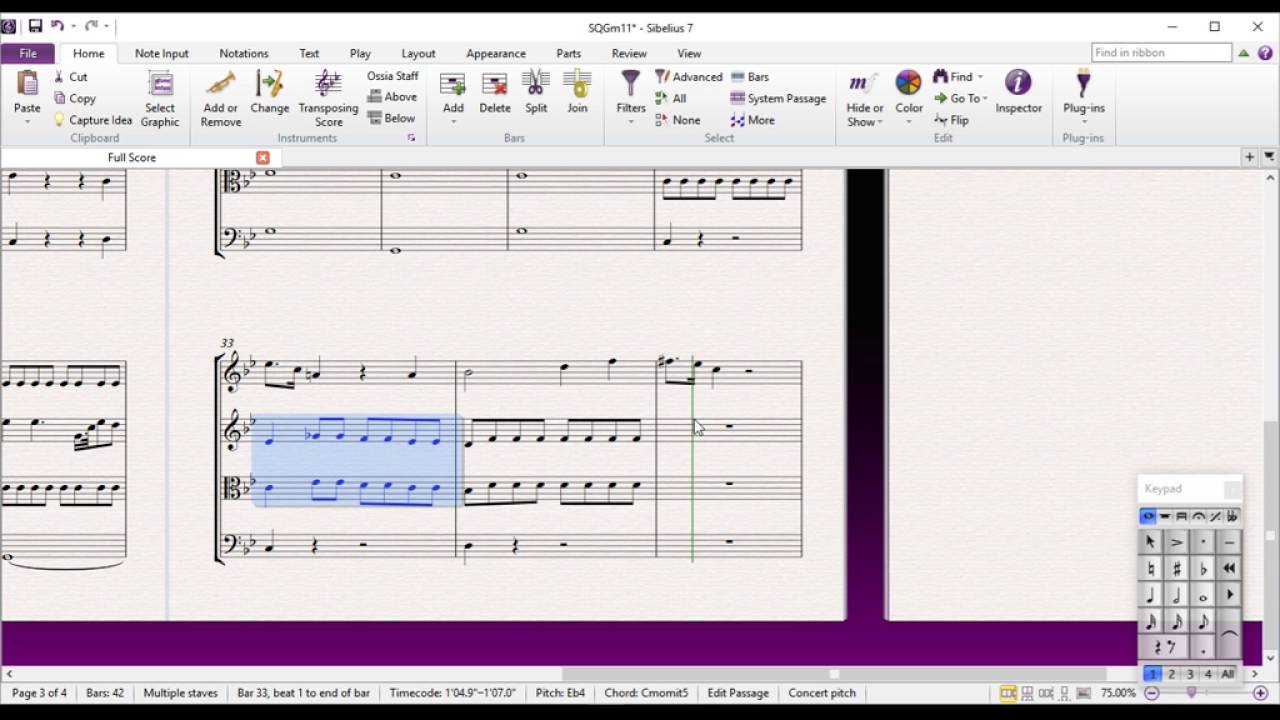This screenshot has width=1280, height=720.
Task: Toggle Transposing Score
Action: (x=328, y=99)
